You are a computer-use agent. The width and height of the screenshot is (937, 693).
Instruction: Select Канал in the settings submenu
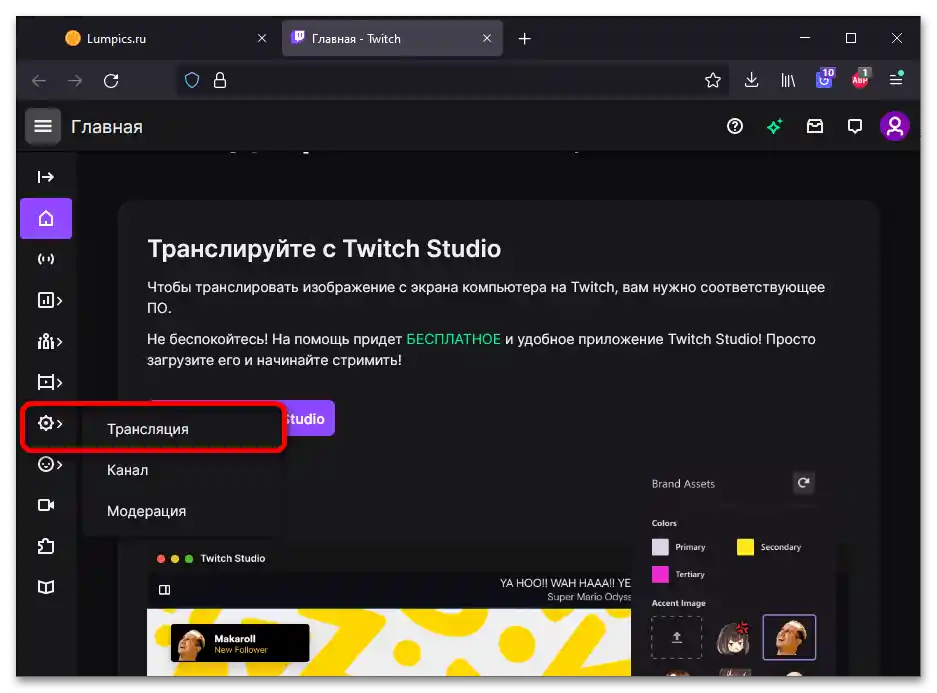point(127,470)
